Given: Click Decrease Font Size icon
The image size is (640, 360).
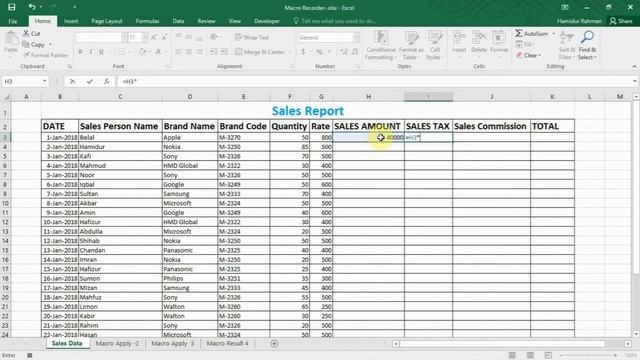Looking at the screenshot, I should [x=164, y=38].
